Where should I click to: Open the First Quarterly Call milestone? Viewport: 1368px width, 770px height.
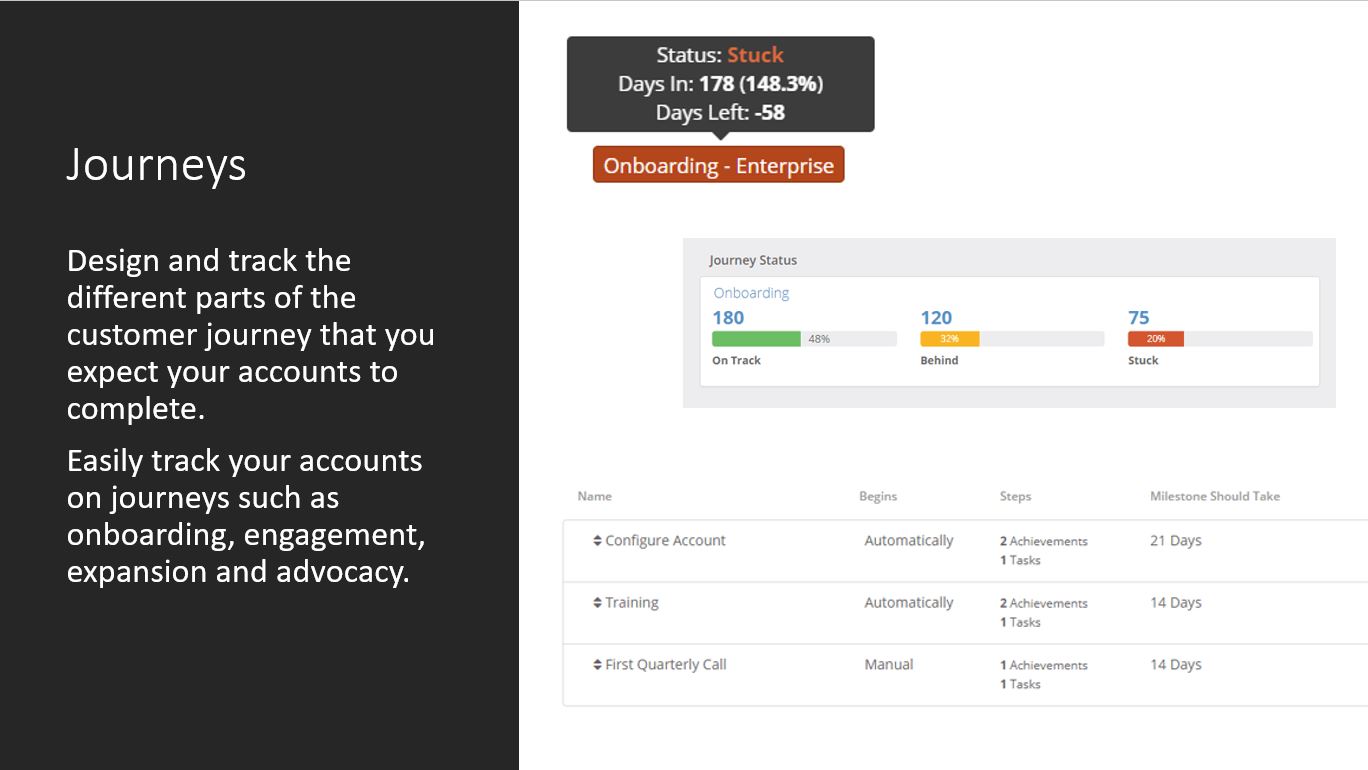(x=965, y=675)
